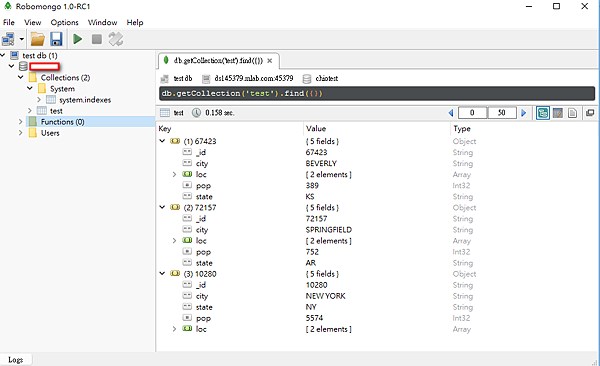Switch to text view mode icon

click(572, 113)
